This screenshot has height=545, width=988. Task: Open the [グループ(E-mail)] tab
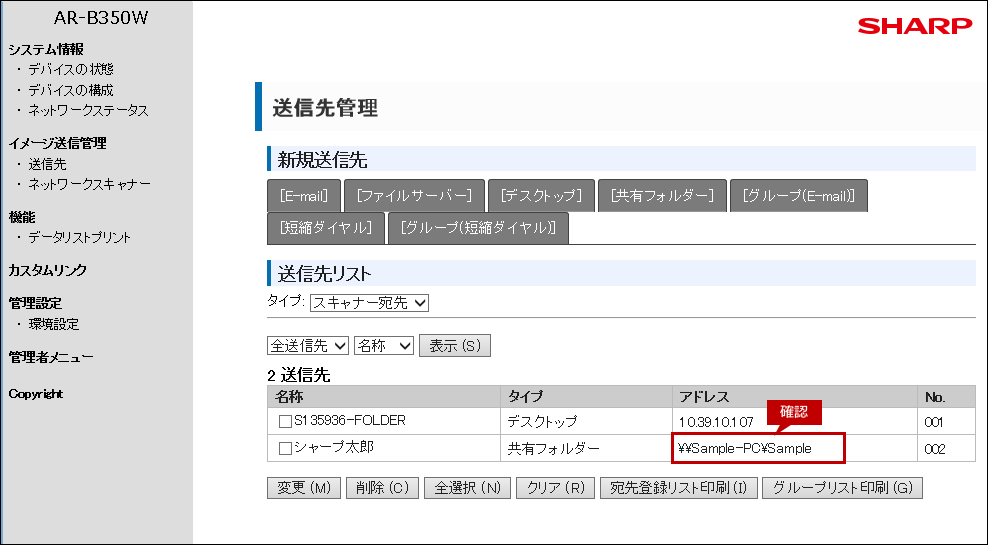[x=798, y=196]
